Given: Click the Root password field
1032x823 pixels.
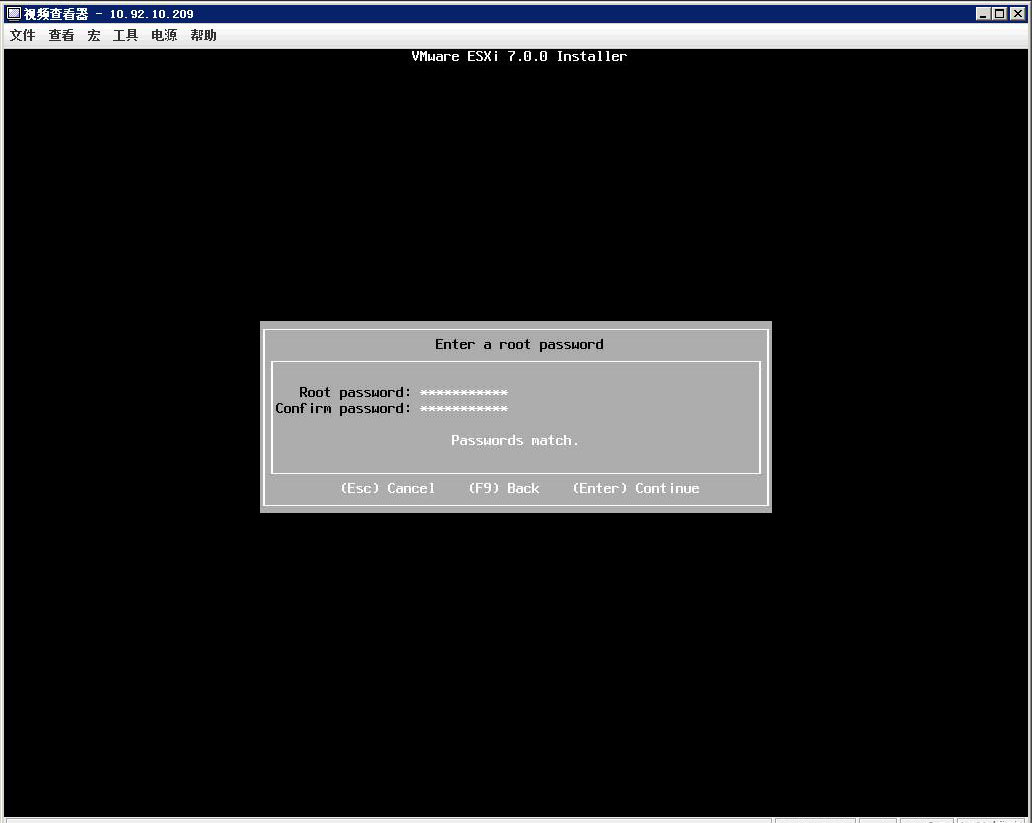Looking at the screenshot, I should point(464,393).
